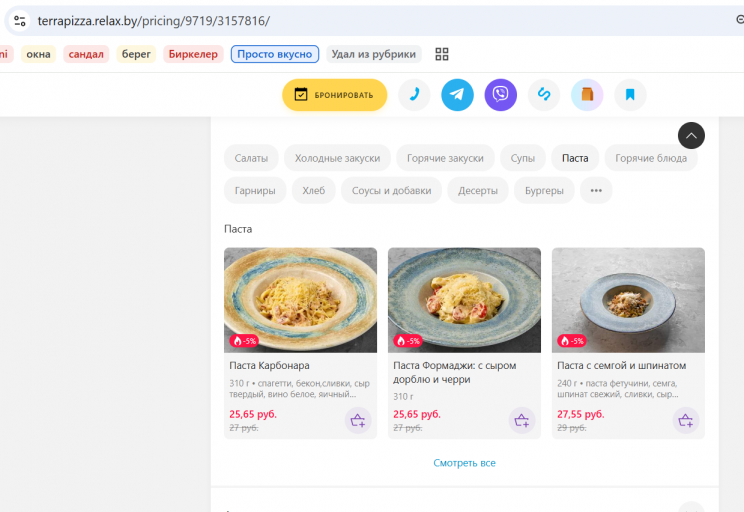Select the Холодные закуски category
This screenshot has width=744, height=512.
337,158
